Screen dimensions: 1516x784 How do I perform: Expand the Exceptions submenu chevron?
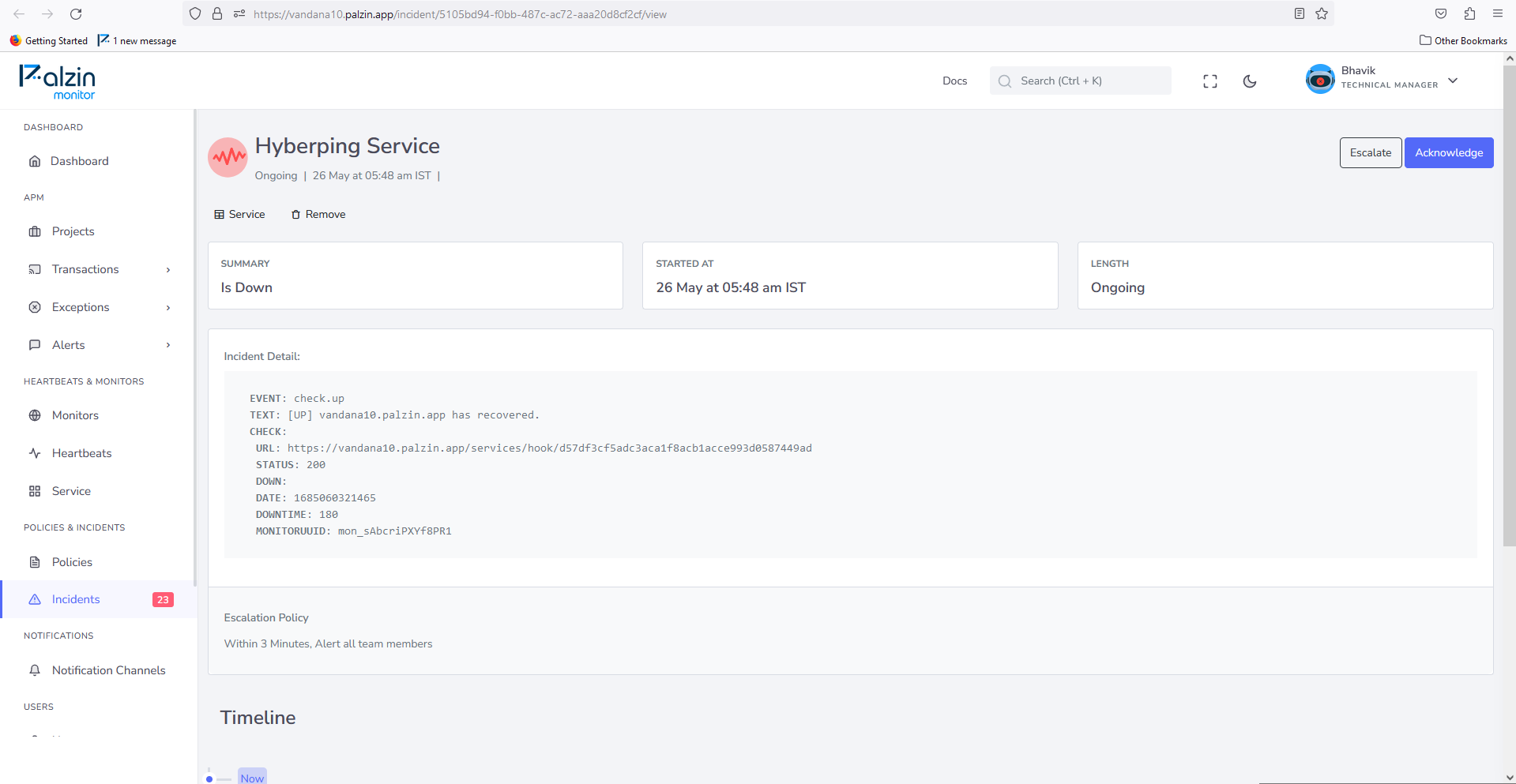(168, 308)
